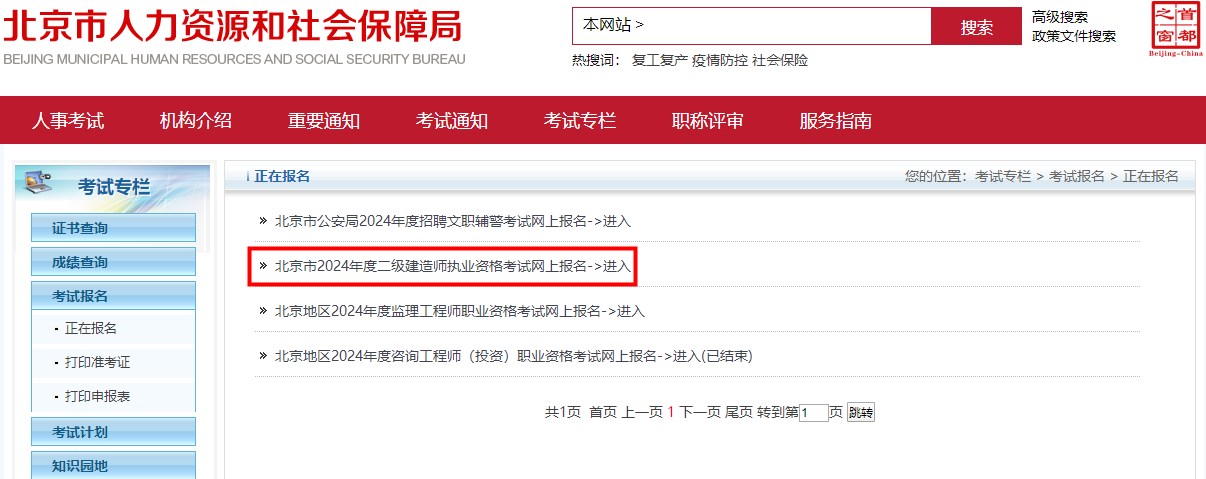This screenshot has width=1206, height=479.
Task: Select 知识园地 in the sidebar
Action: (x=113, y=466)
